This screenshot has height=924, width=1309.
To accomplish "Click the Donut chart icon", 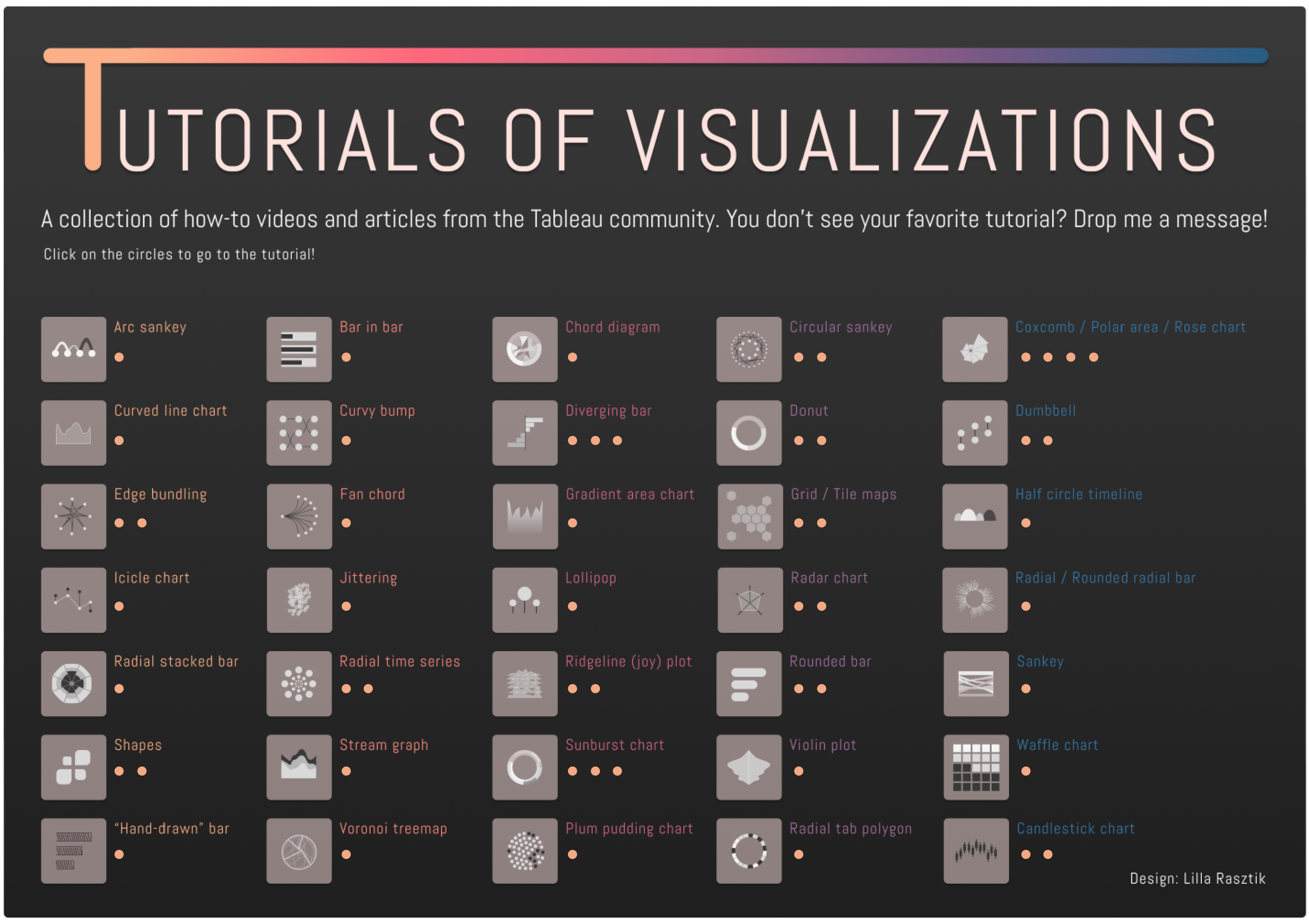I will pyautogui.click(x=748, y=433).
